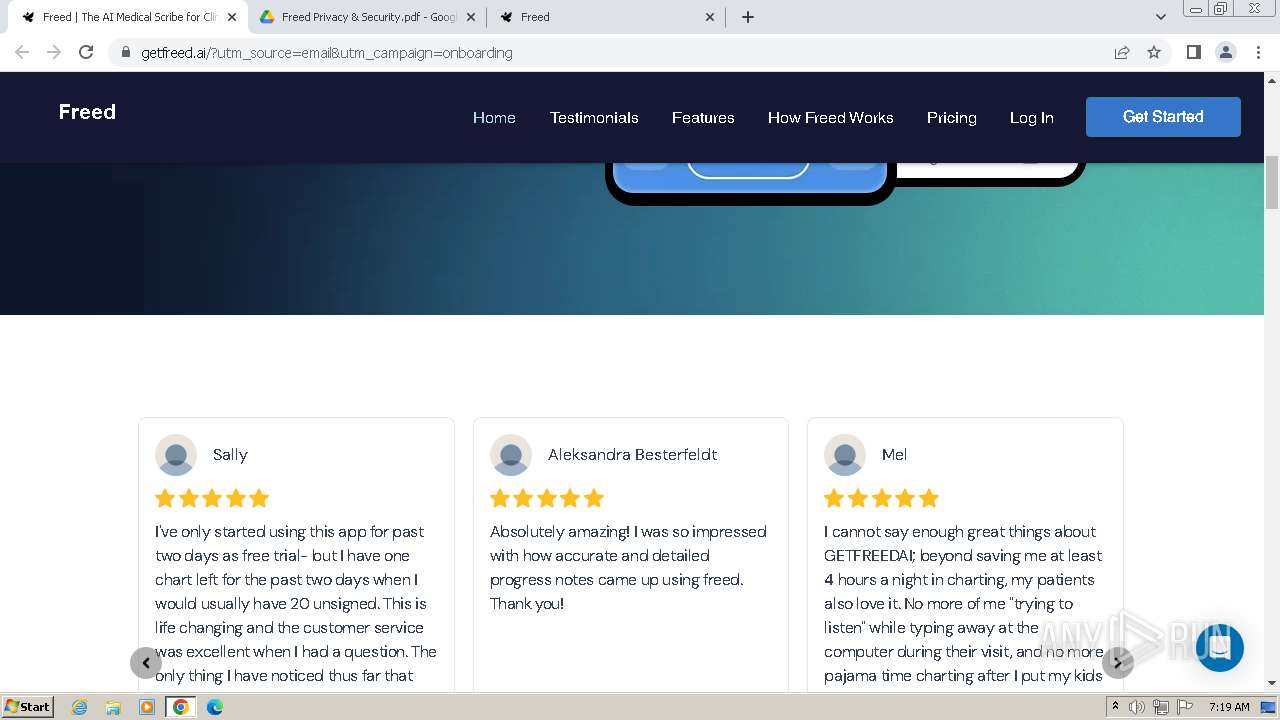This screenshot has width=1280, height=720.
Task: Open the Features nav link
Action: [x=703, y=117]
